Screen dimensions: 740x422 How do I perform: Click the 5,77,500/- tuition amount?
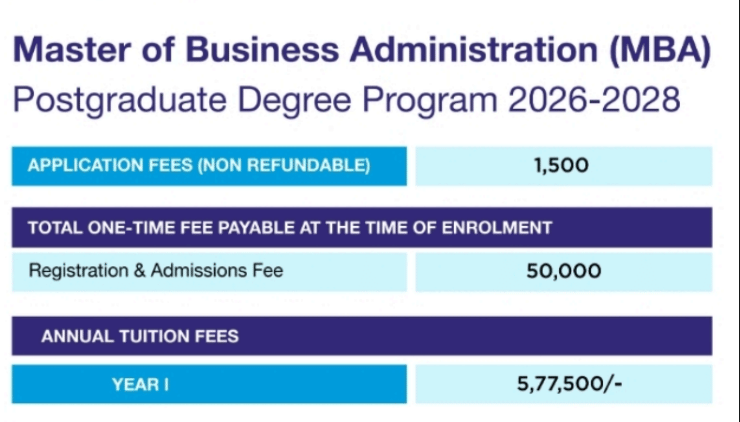[562, 382]
